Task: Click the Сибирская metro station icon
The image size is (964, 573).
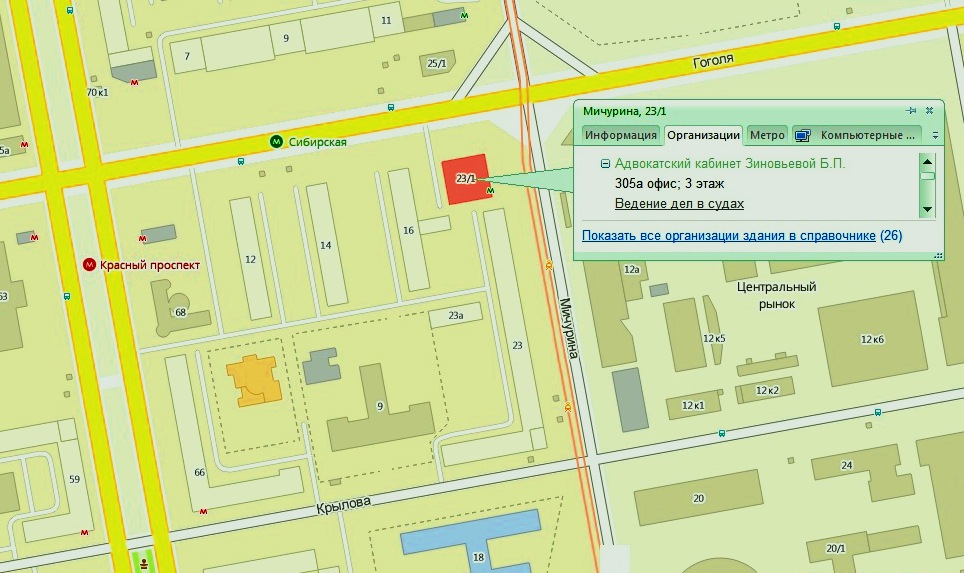Action: [276, 142]
